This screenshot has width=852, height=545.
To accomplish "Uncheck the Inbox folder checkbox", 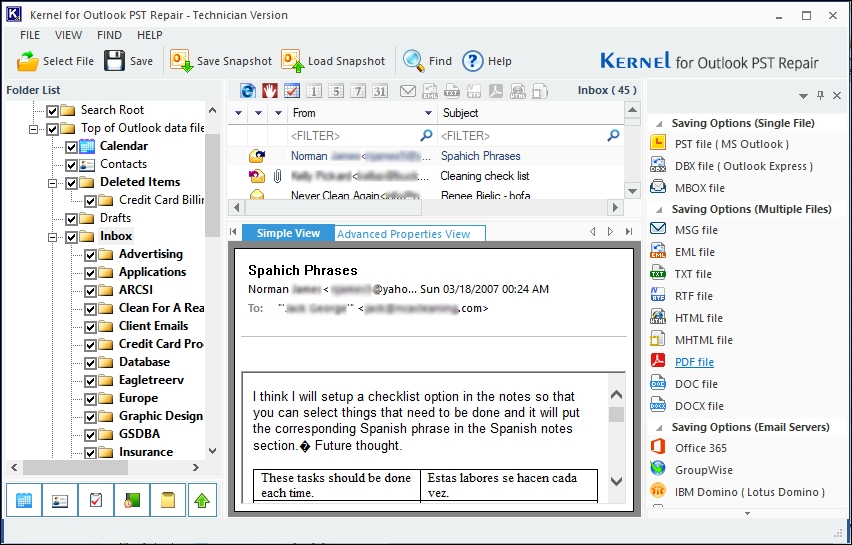I will coord(71,237).
